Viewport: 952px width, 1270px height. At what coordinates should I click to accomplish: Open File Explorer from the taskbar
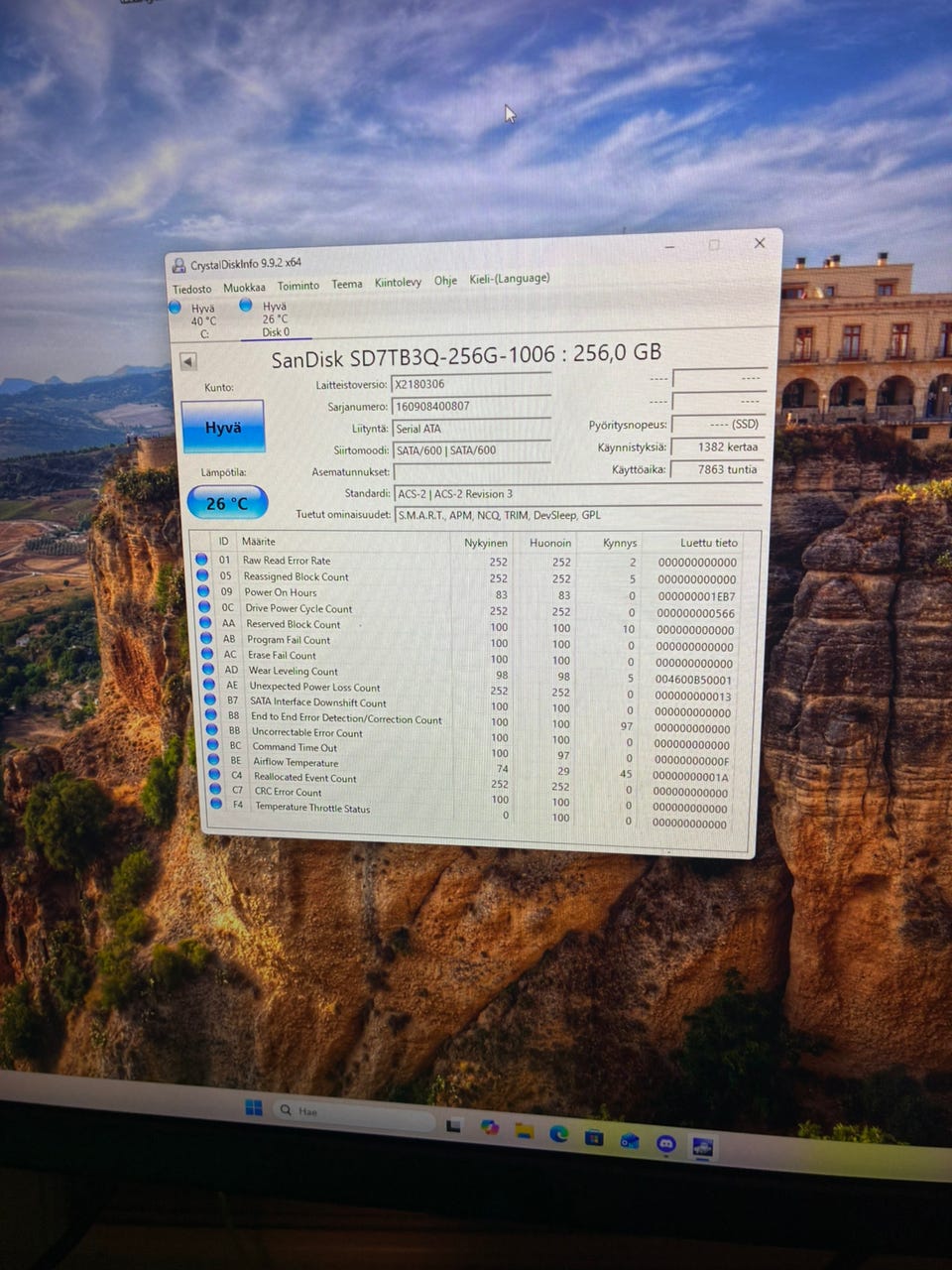(524, 1130)
